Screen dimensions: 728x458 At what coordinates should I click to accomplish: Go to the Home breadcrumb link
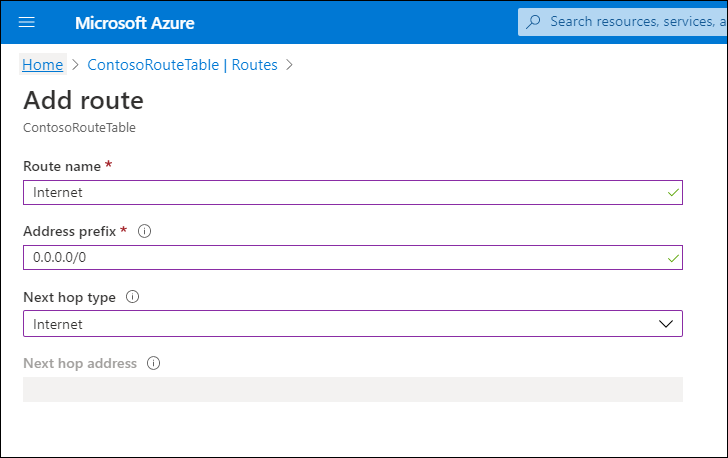point(42,65)
